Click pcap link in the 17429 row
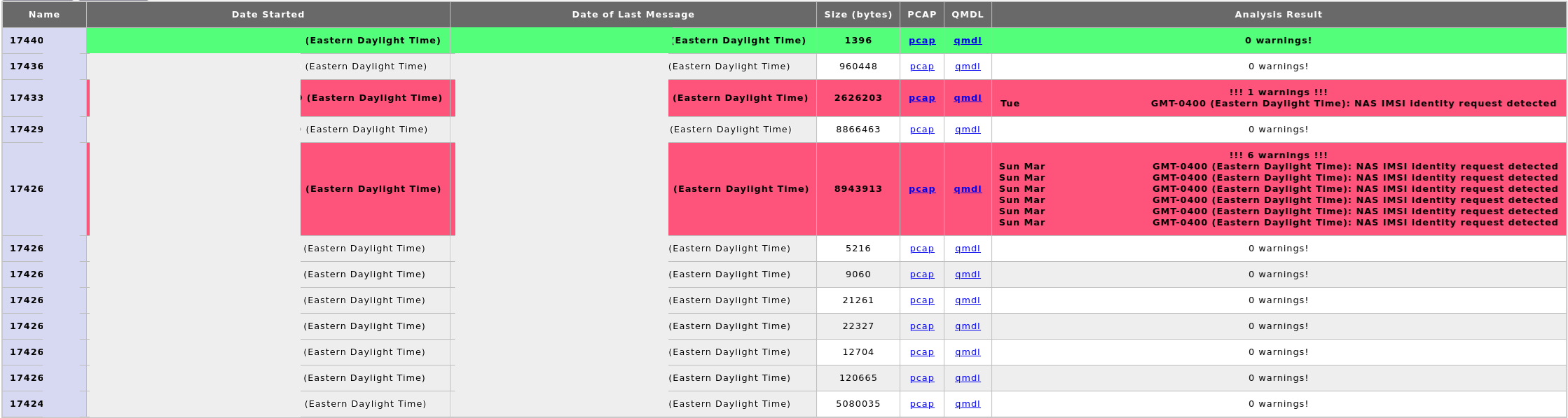1568x418 pixels. [x=921, y=130]
